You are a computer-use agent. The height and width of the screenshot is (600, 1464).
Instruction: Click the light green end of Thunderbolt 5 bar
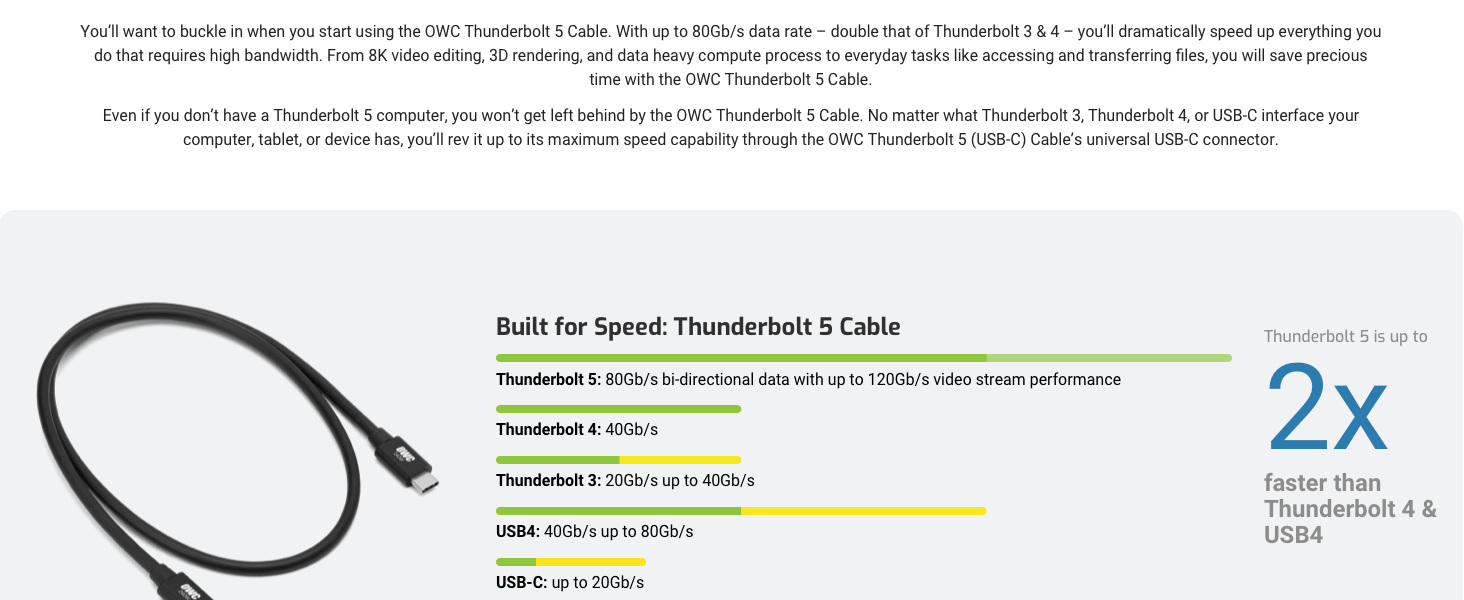click(1108, 358)
